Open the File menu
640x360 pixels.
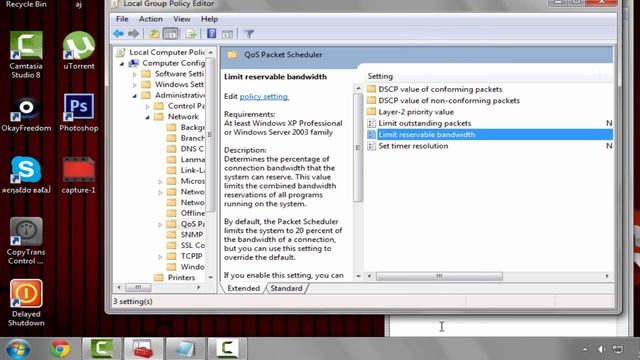click(122, 19)
